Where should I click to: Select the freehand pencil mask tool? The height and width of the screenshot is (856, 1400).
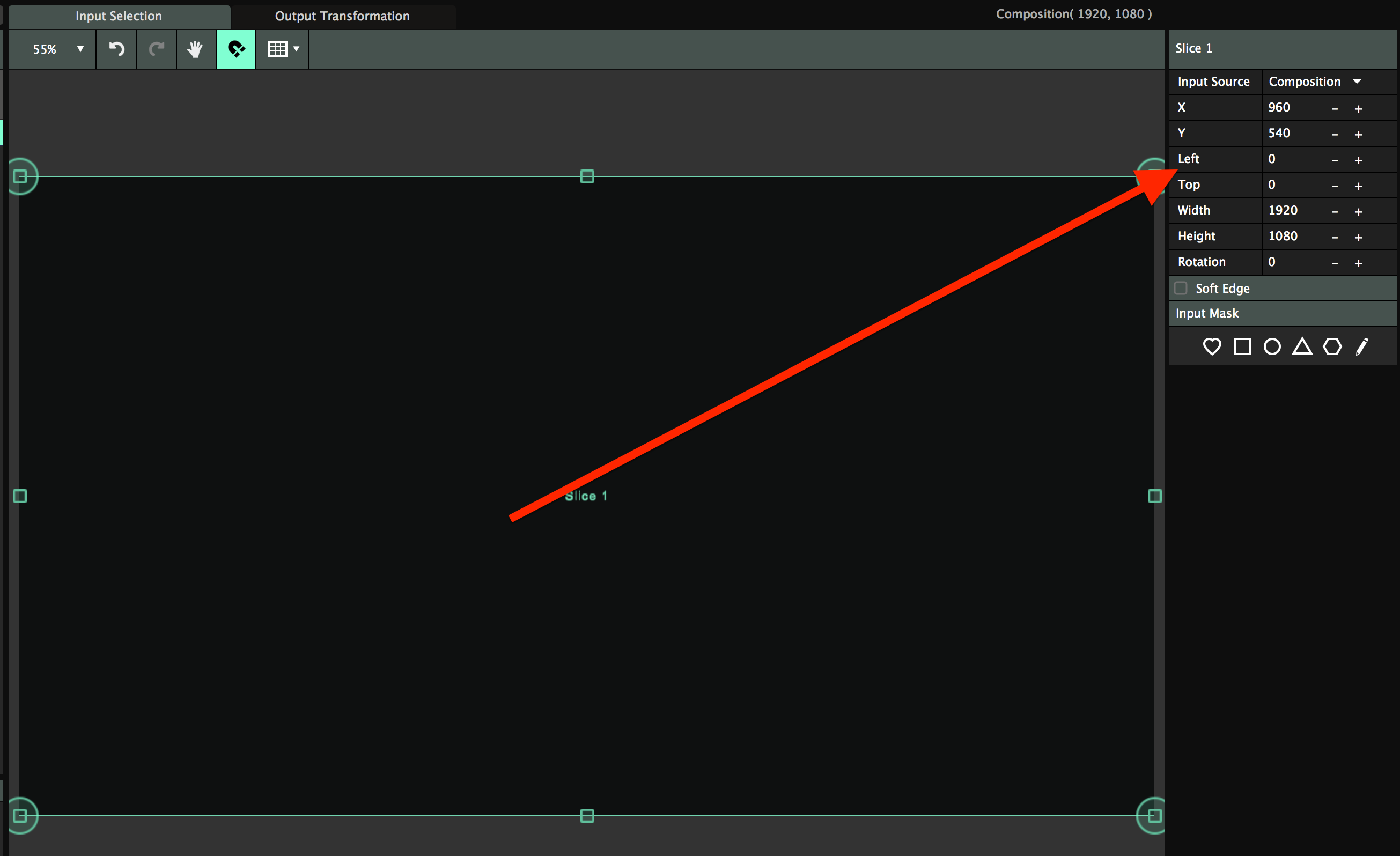coord(1362,346)
